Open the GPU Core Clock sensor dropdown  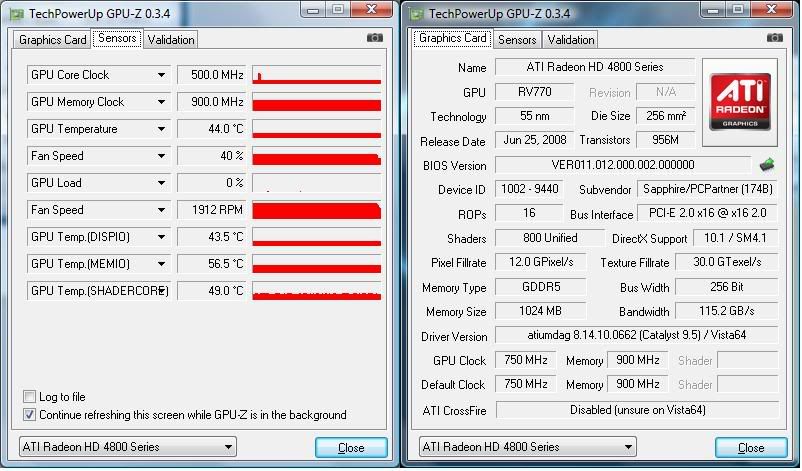[161, 75]
